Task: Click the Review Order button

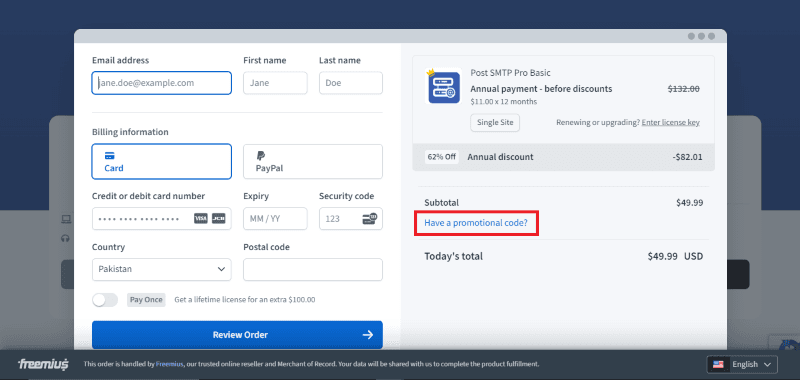Action: (237, 335)
